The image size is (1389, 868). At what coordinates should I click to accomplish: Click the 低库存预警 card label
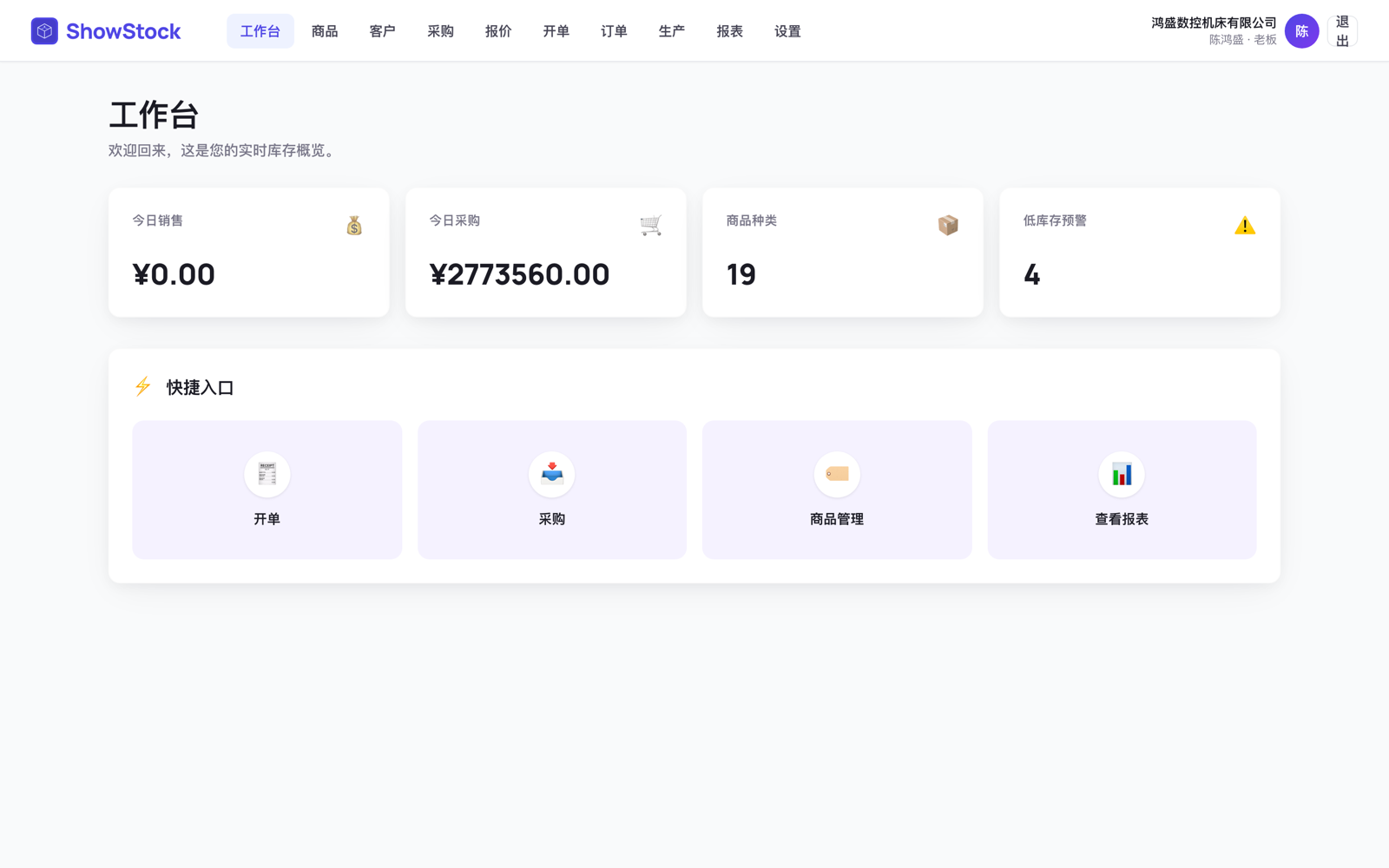[x=1055, y=220]
